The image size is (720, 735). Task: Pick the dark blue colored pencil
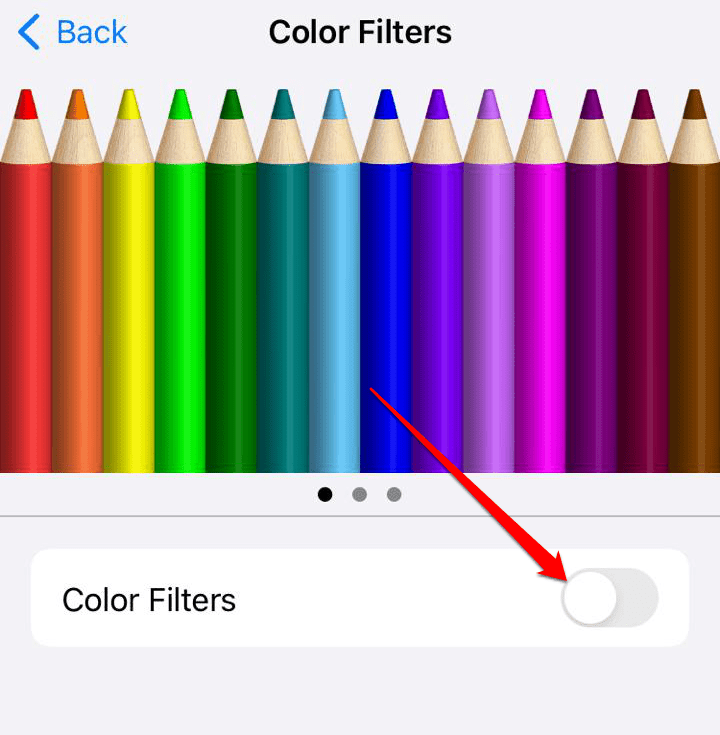click(386, 280)
